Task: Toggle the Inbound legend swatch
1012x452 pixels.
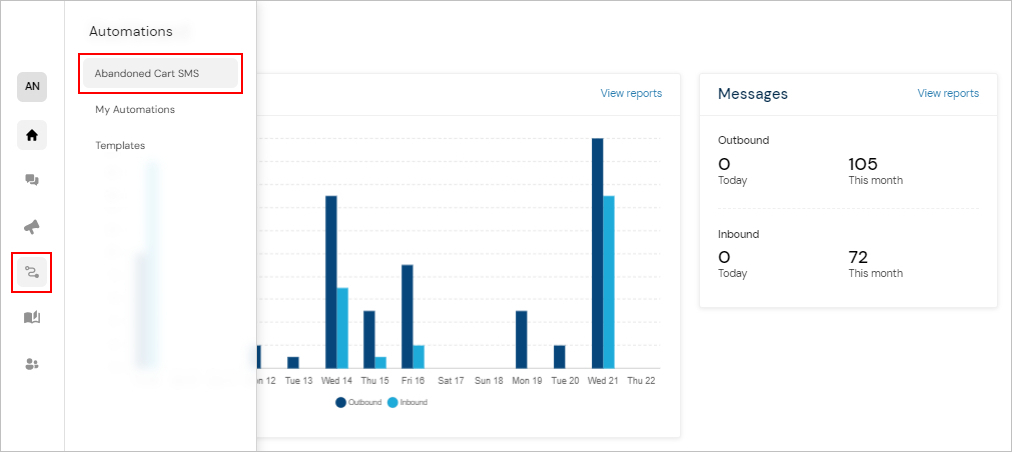Action: (393, 402)
